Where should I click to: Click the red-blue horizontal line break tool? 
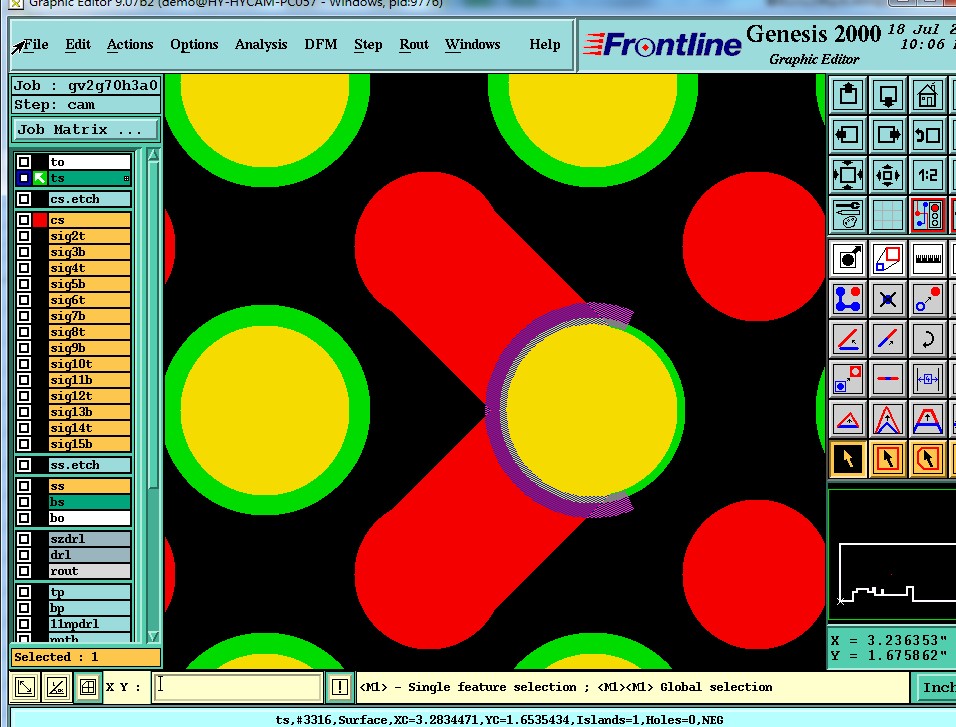coord(888,379)
